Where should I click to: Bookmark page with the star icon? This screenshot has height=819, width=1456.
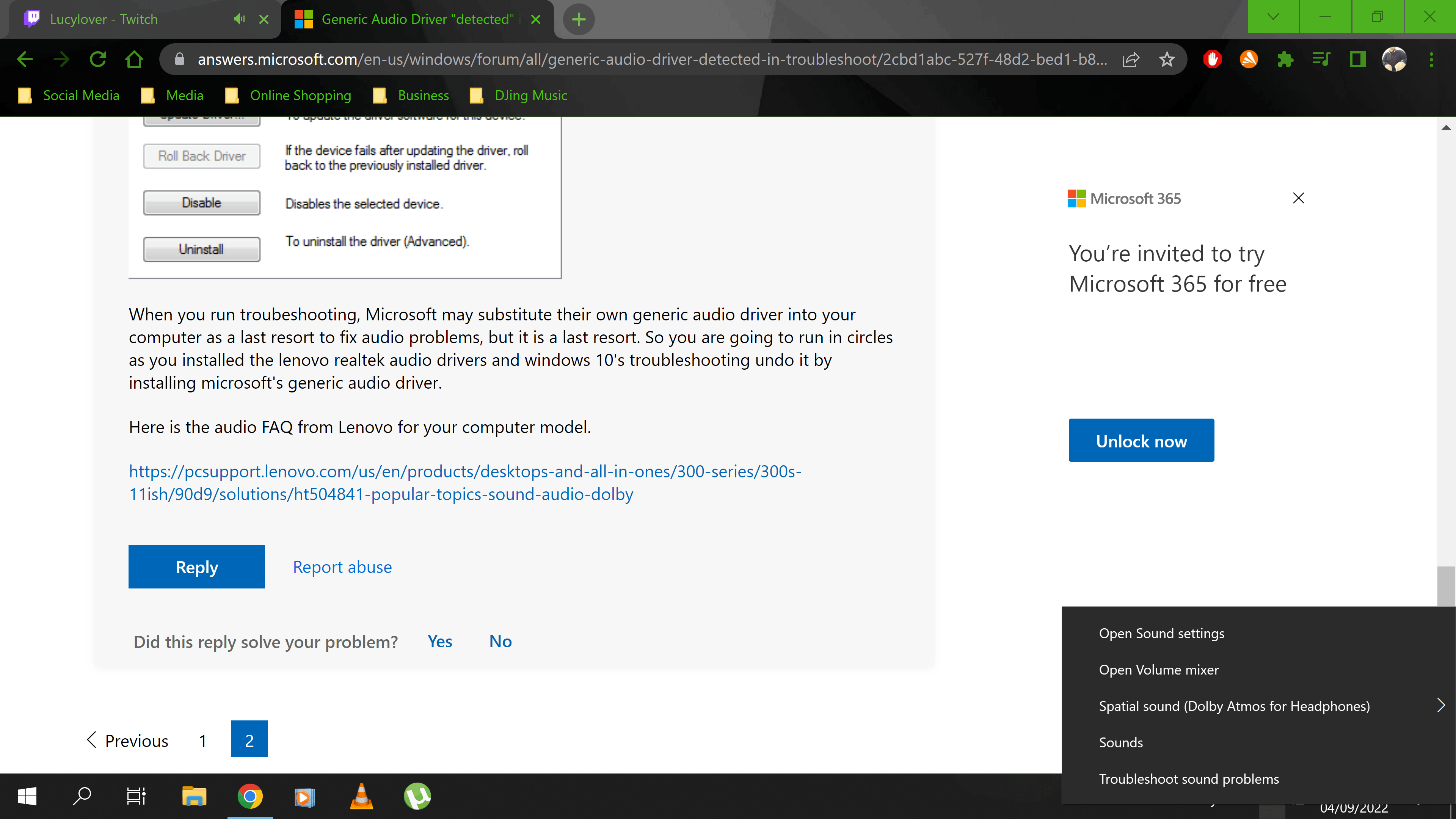[x=1167, y=60]
